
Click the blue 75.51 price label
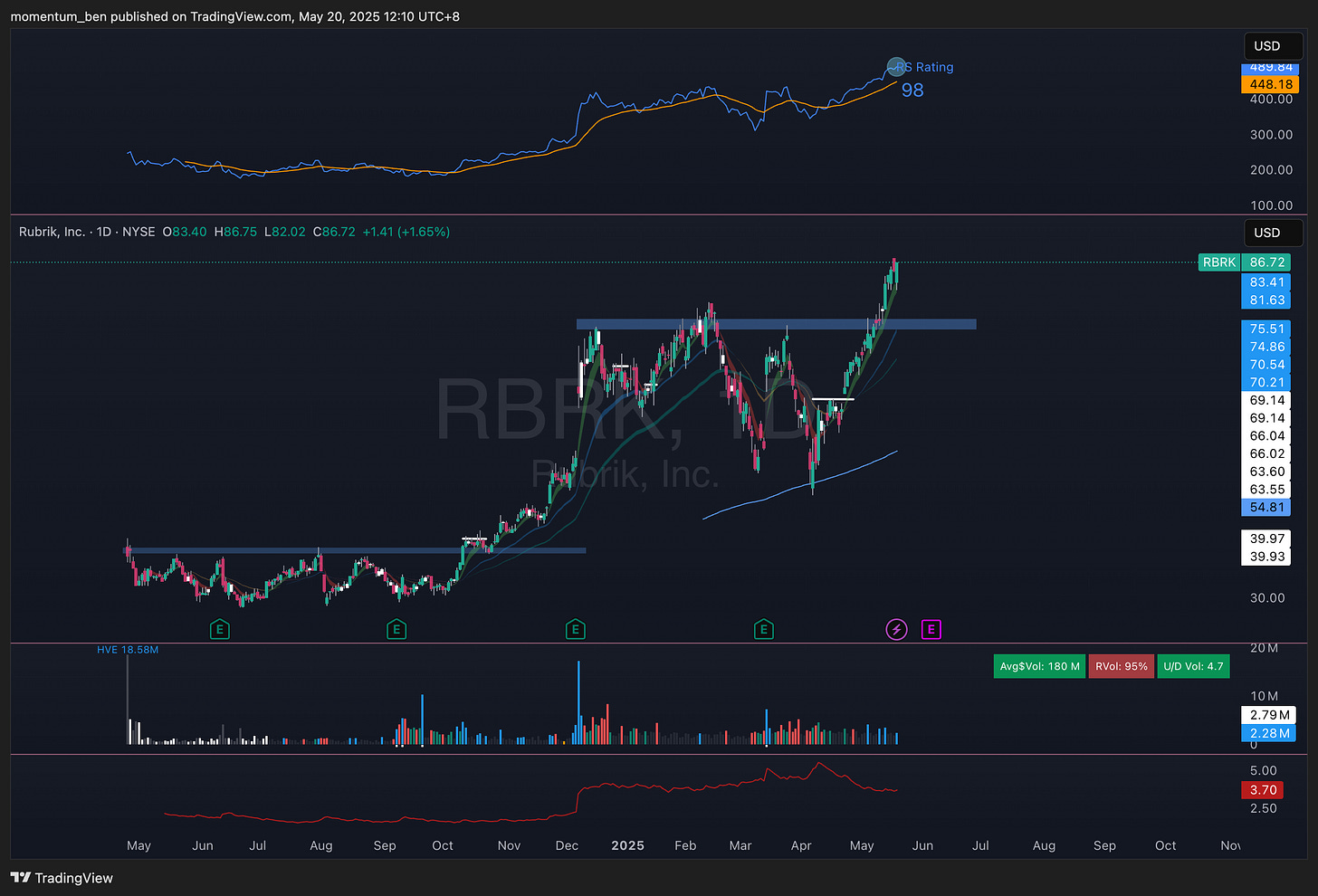(x=1267, y=329)
